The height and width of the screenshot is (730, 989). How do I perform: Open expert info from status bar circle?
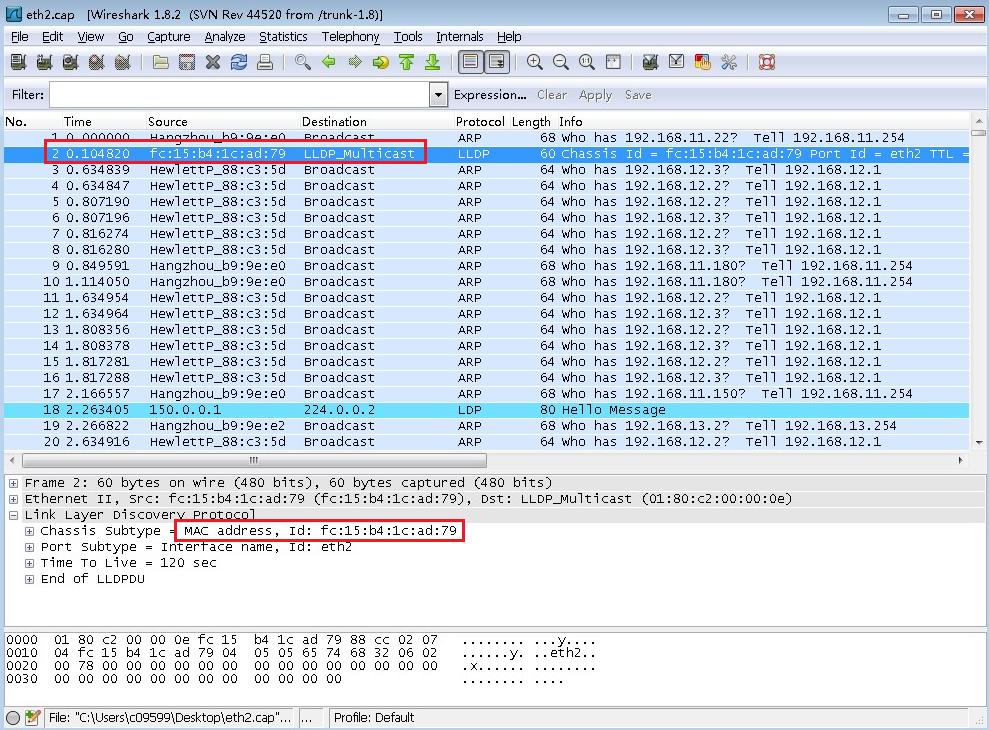pos(13,717)
